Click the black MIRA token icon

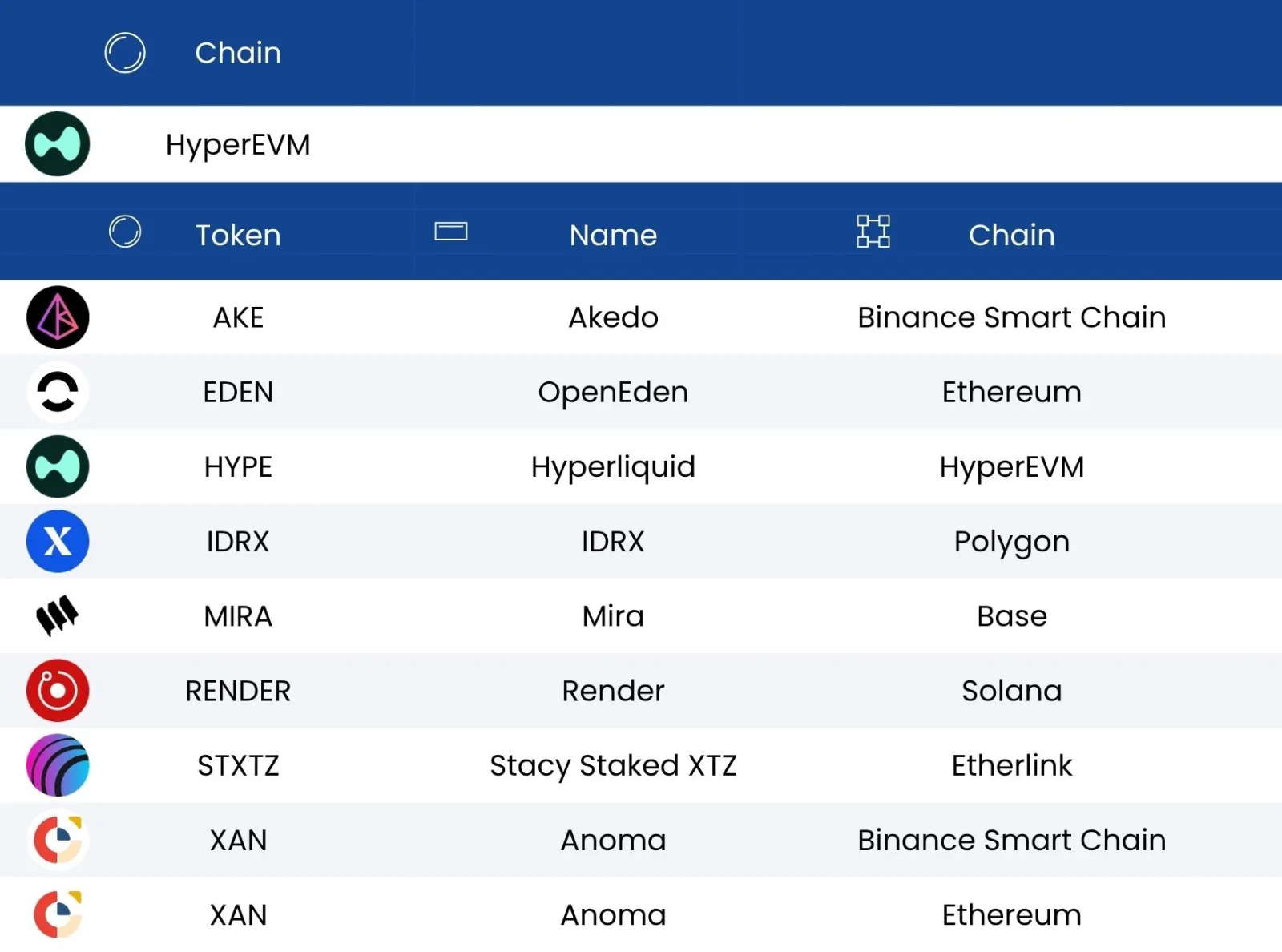click(x=58, y=615)
